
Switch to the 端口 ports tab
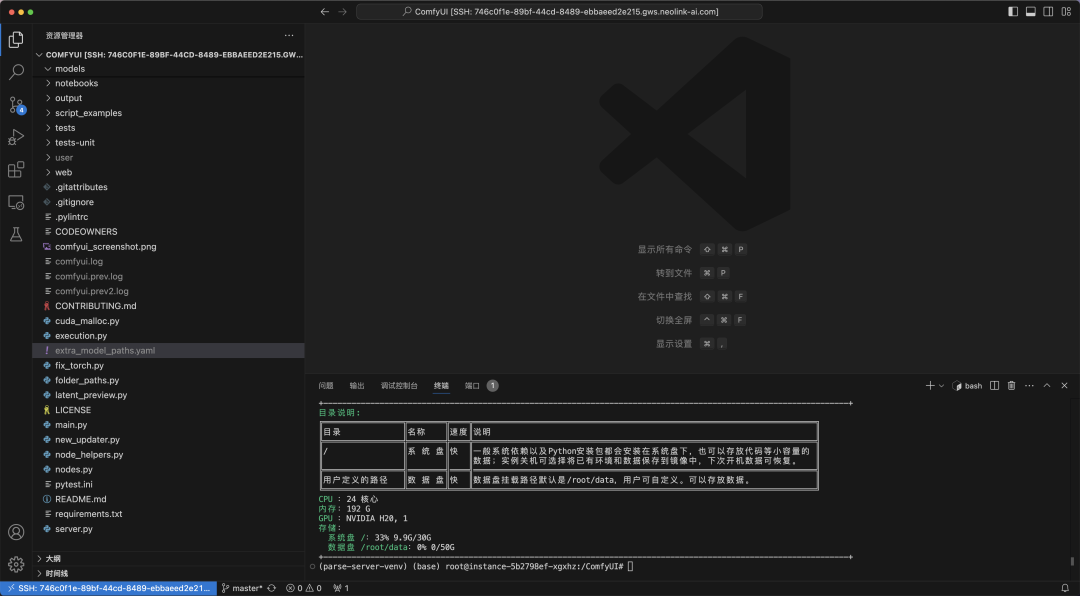click(472, 386)
